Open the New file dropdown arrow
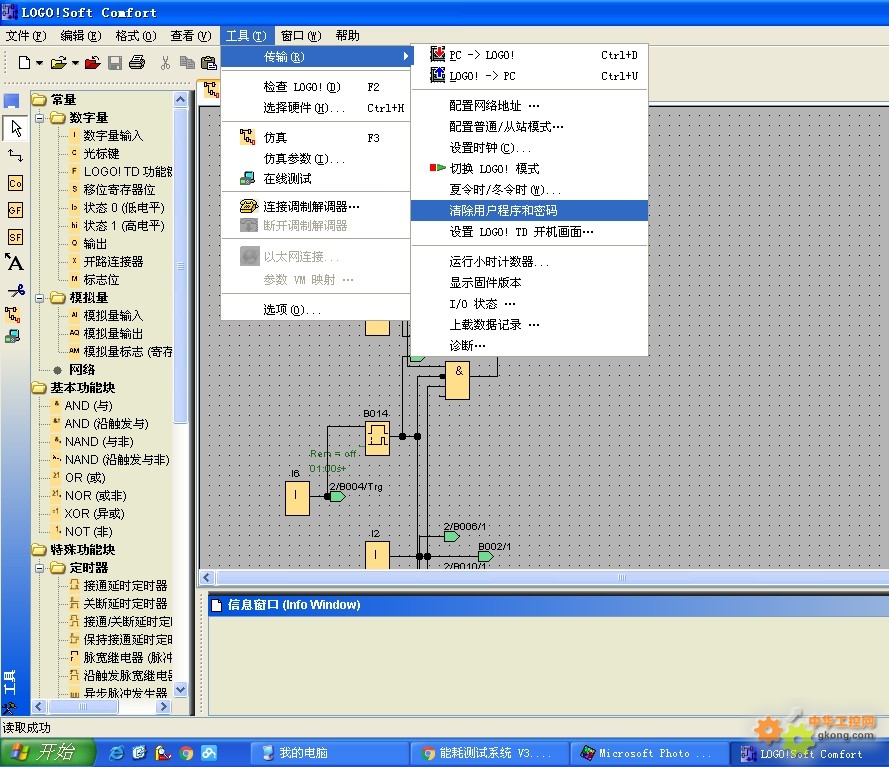 point(40,63)
